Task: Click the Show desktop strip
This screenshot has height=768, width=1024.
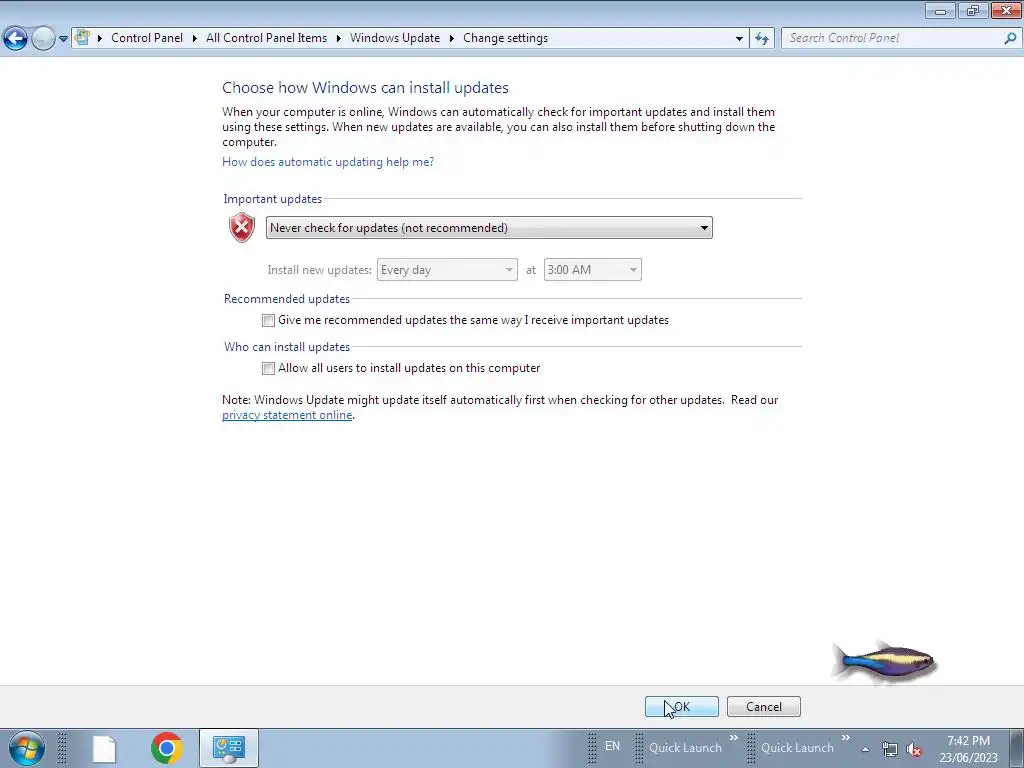Action: click(1016, 748)
